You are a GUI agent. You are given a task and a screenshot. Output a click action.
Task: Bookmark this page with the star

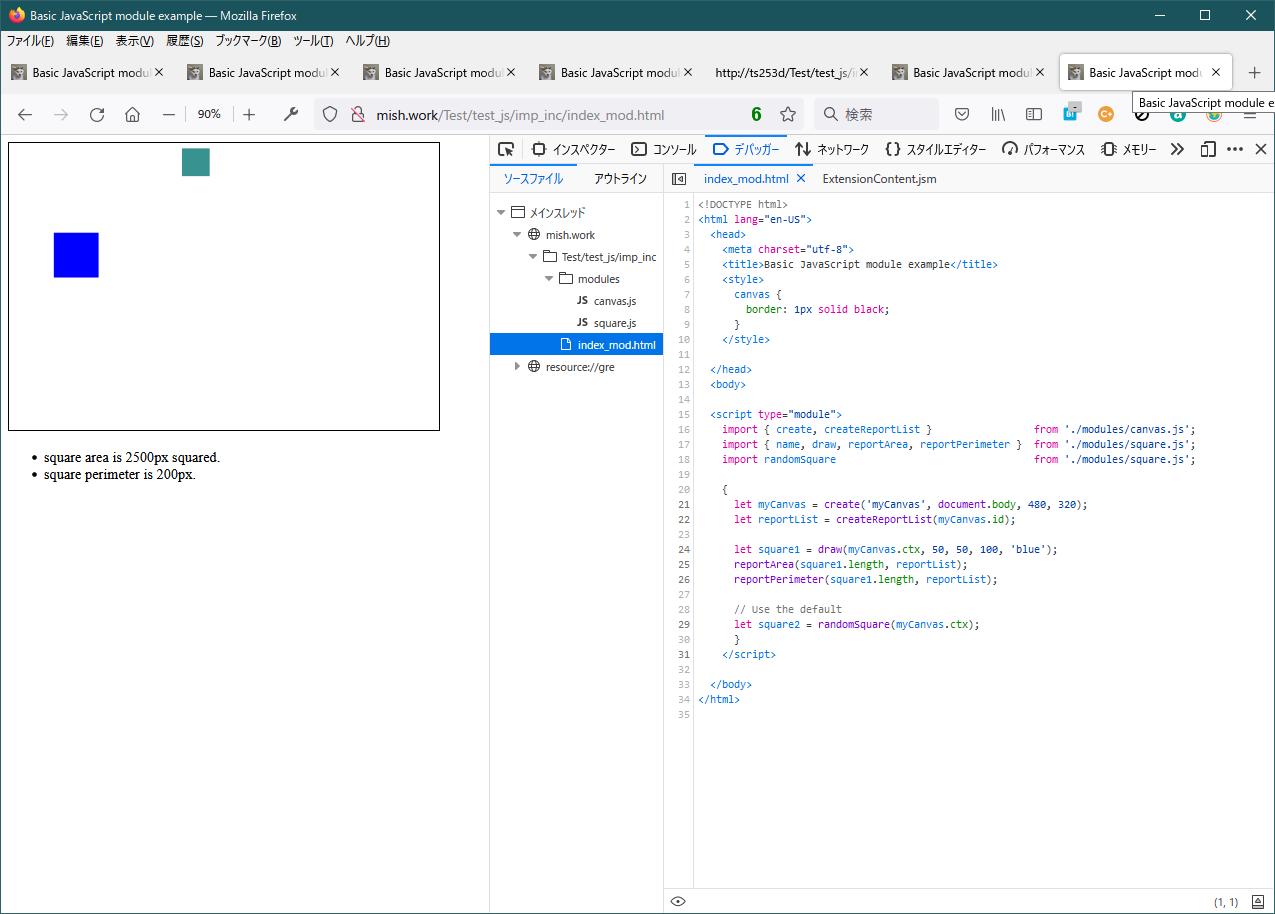[788, 114]
